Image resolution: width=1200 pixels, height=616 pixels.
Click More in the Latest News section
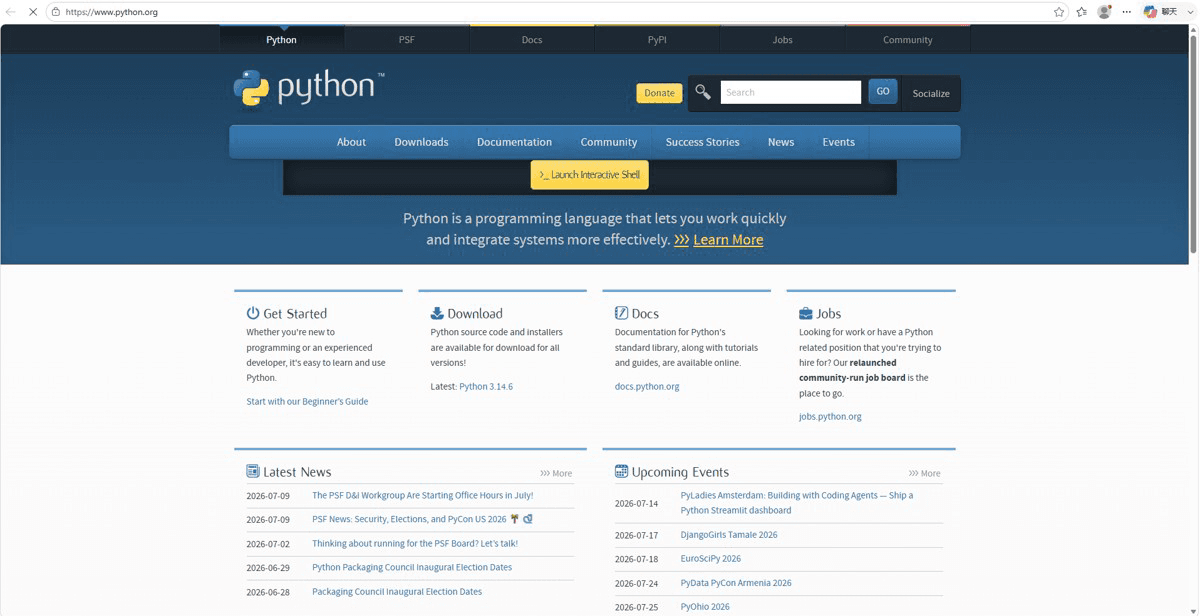(x=556, y=473)
